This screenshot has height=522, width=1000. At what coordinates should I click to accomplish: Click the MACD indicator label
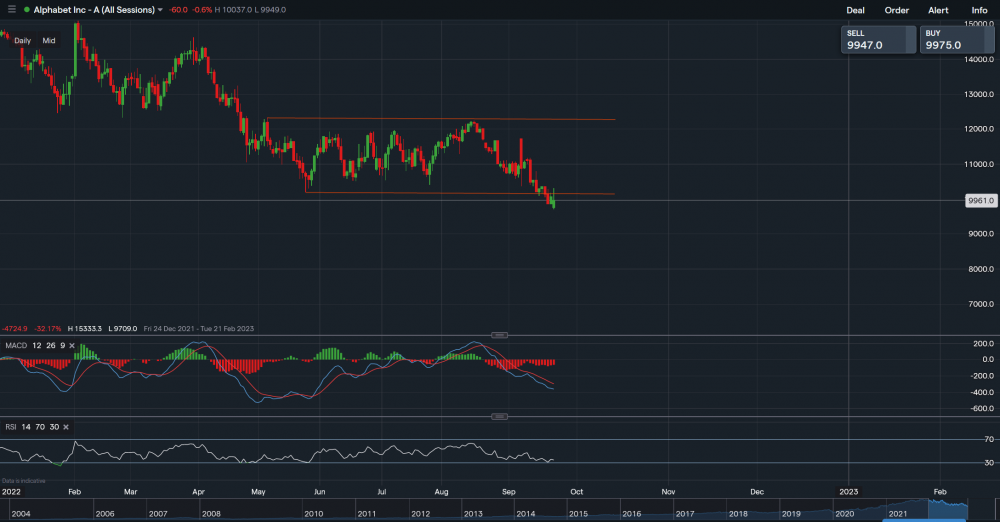(16, 345)
